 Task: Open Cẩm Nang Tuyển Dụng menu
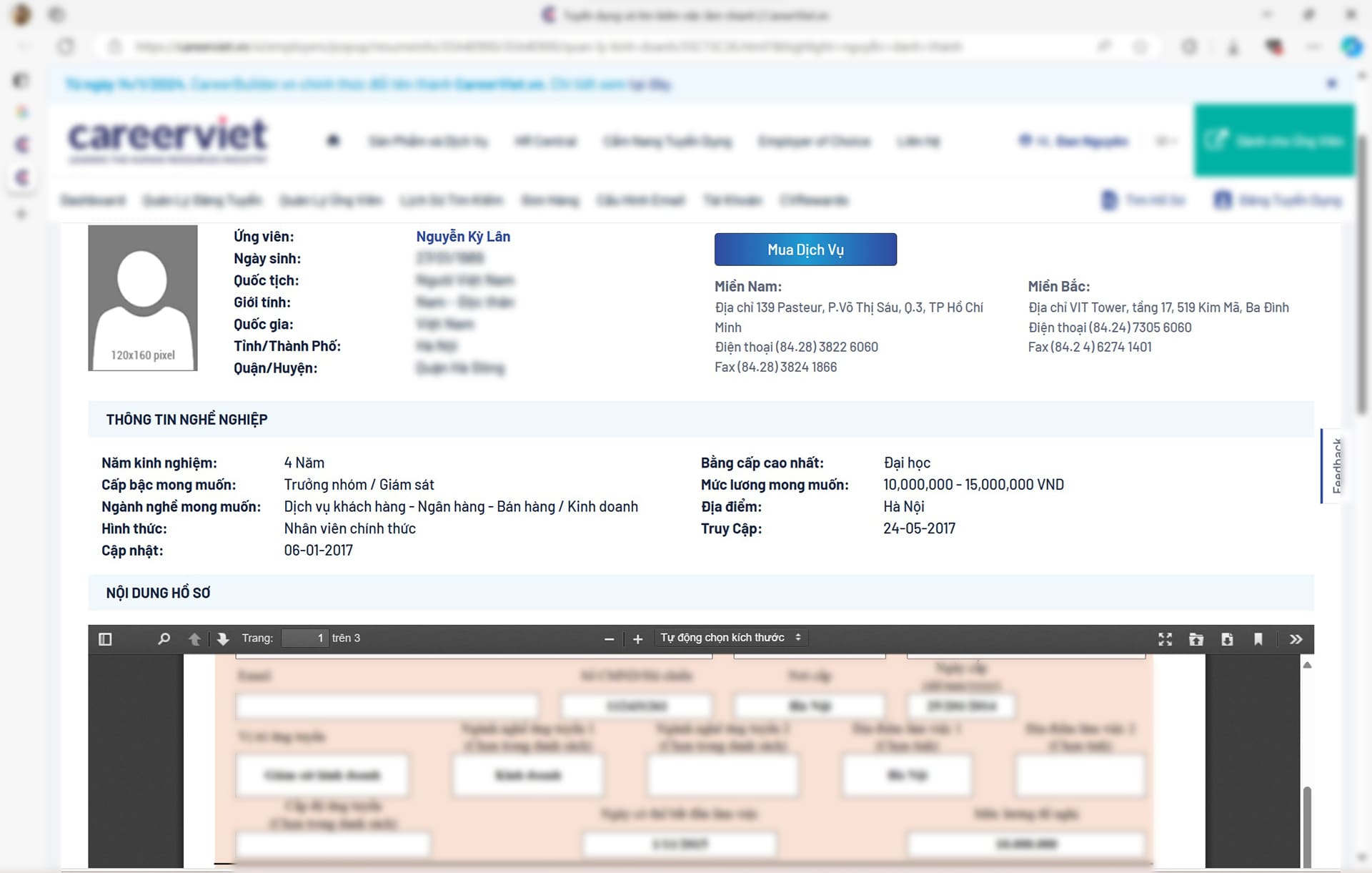[667, 141]
